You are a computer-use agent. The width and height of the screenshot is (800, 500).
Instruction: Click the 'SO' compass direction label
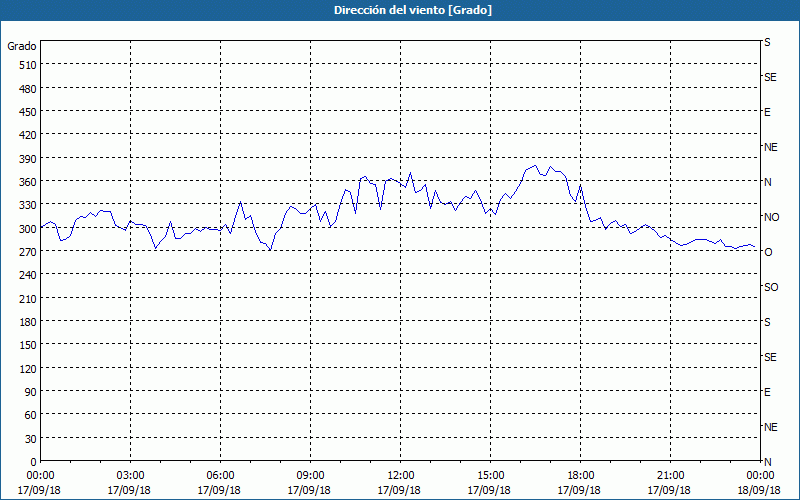(771, 287)
